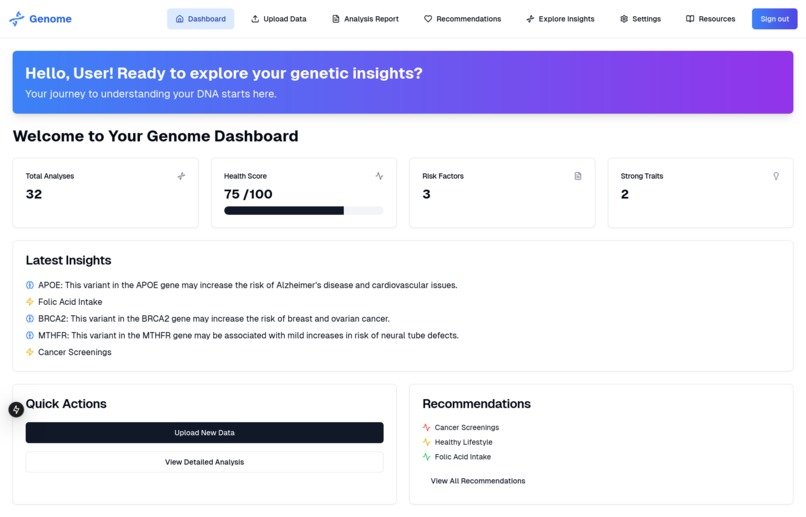Click the Health Score value 75 /100
Viewport: 806px width, 517px height.
pyautogui.click(x=248, y=194)
